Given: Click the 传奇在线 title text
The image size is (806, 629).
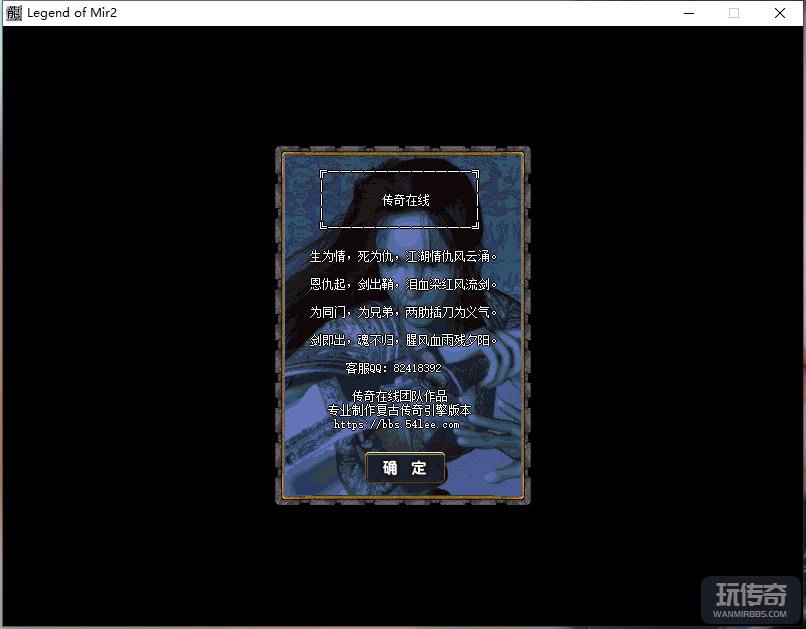Looking at the screenshot, I should tap(406, 200).
